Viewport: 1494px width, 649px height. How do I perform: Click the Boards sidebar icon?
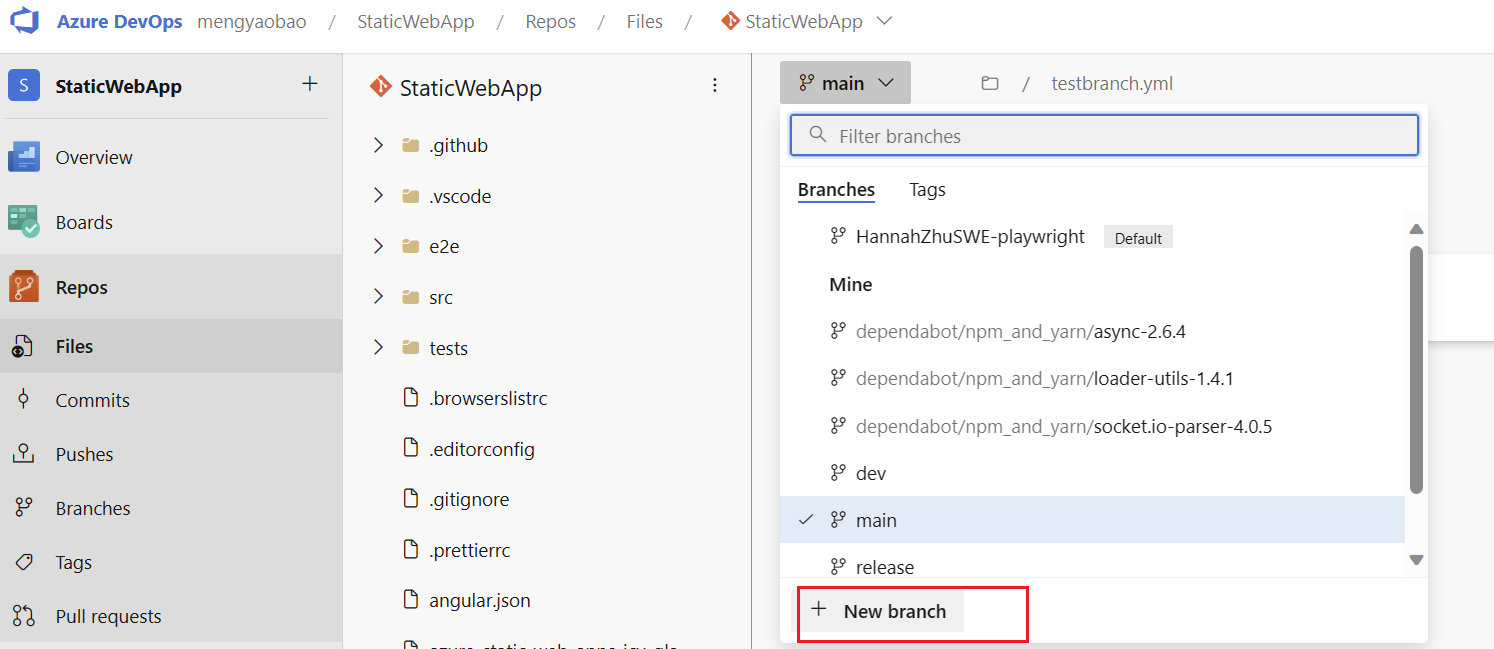tap(24, 221)
